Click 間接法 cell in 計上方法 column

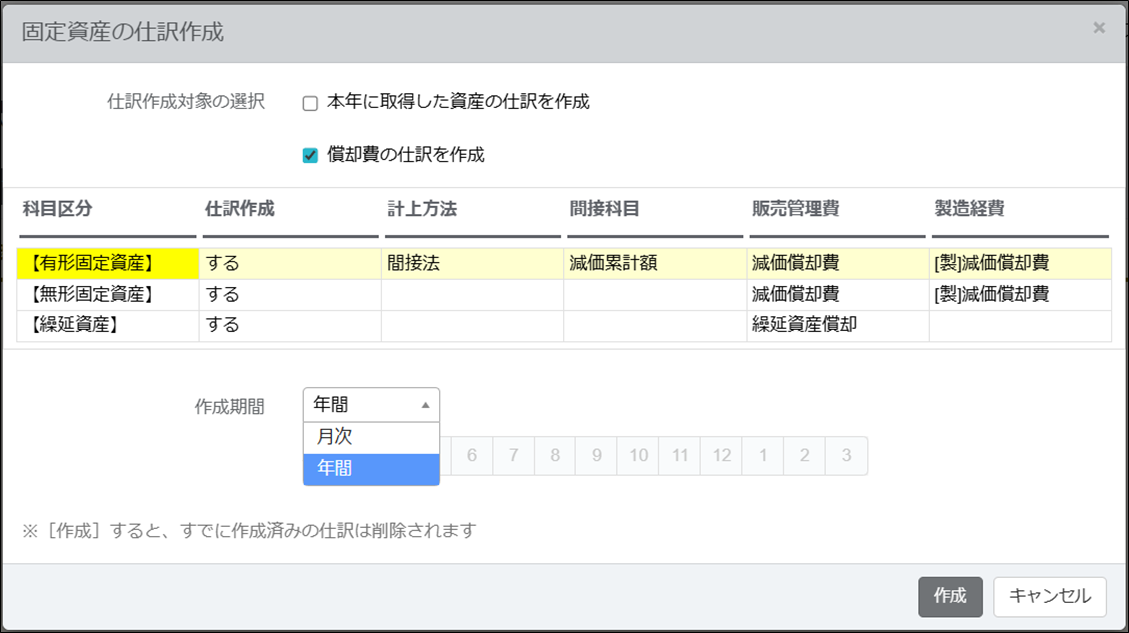click(414, 264)
